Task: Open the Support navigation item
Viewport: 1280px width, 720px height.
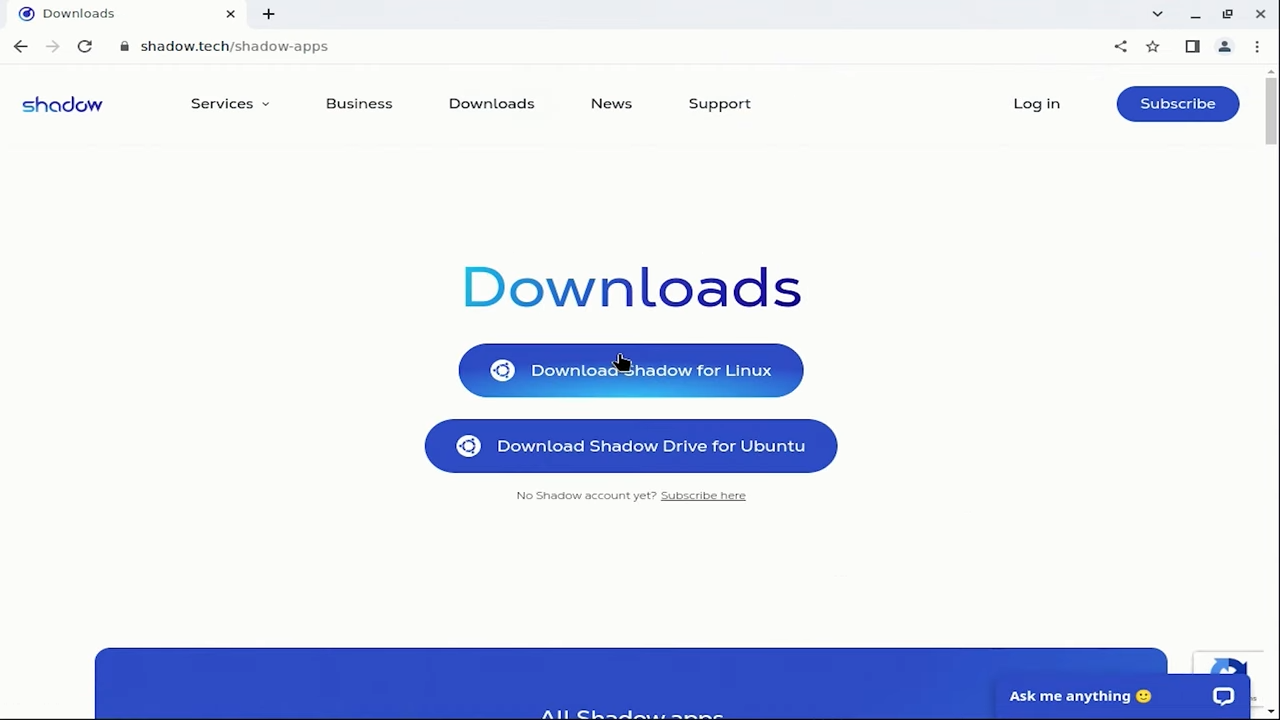Action: click(x=719, y=104)
